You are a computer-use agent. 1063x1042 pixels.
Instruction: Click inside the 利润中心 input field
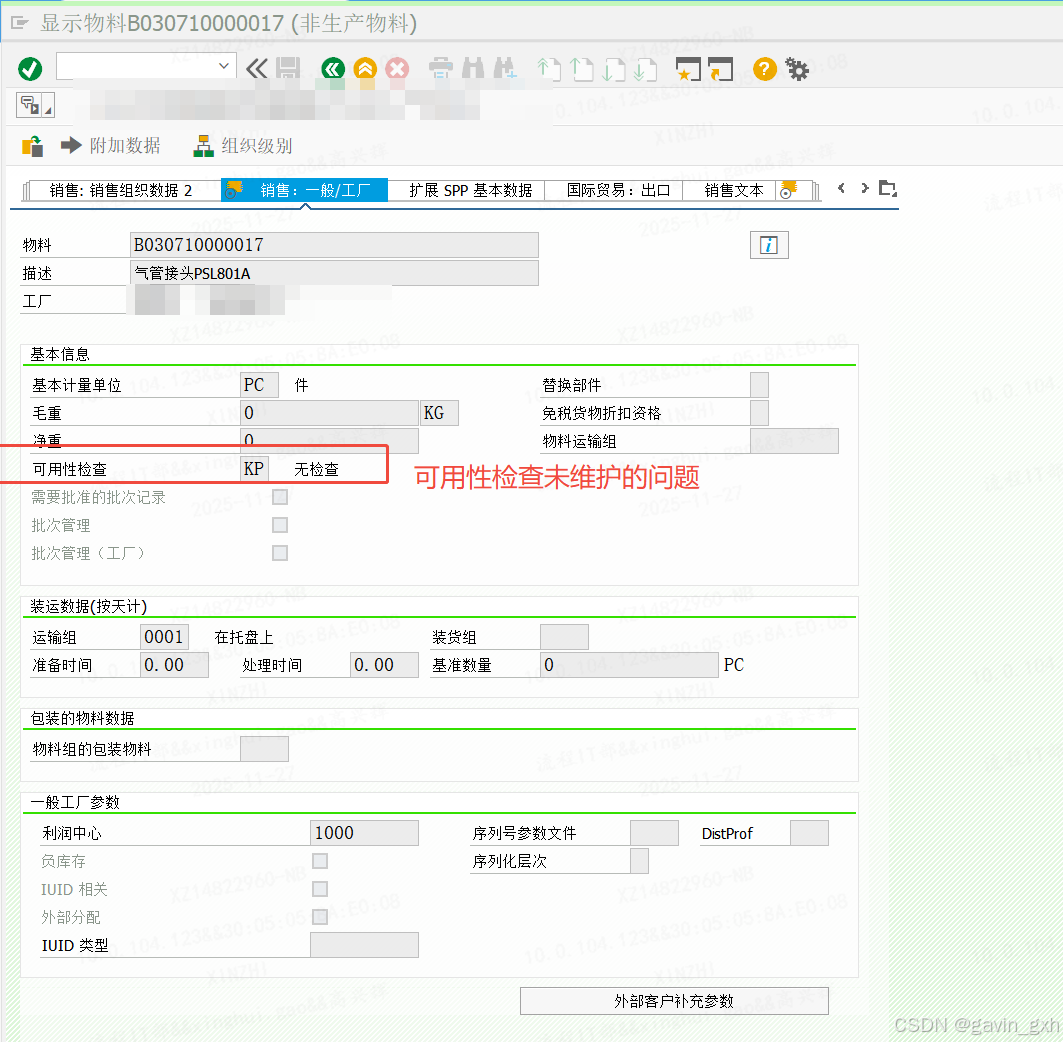pos(364,832)
